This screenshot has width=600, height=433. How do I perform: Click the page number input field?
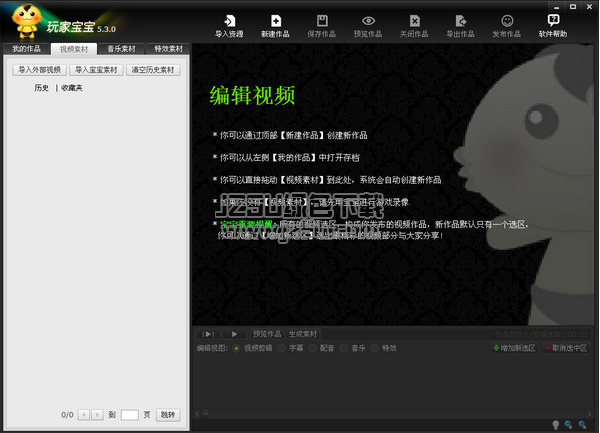130,415
